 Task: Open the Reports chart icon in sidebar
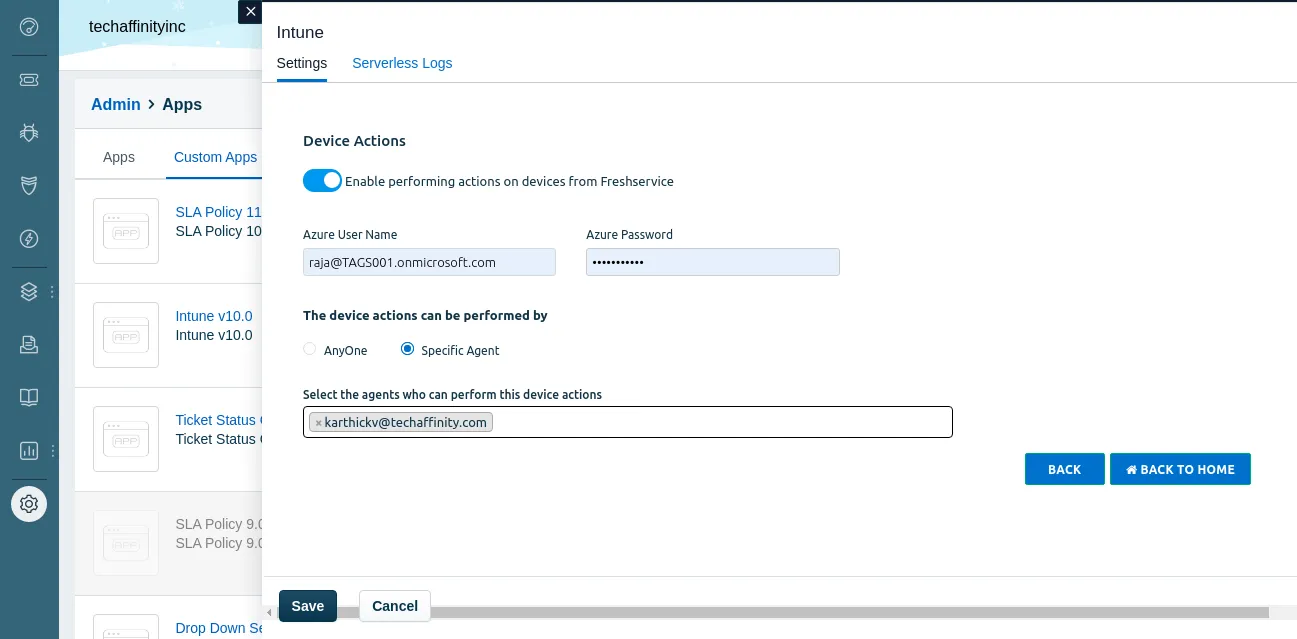pyautogui.click(x=29, y=450)
